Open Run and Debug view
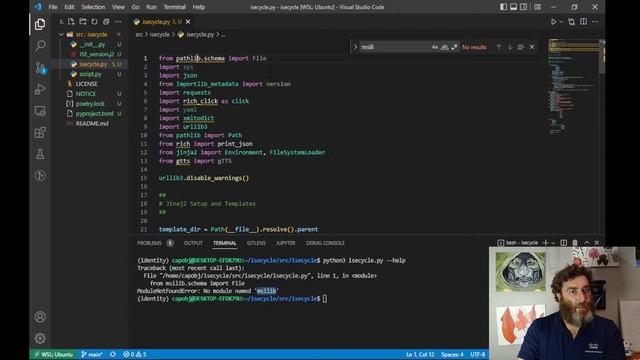The width and height of the screenshot is (640, 360). point(40,89)
